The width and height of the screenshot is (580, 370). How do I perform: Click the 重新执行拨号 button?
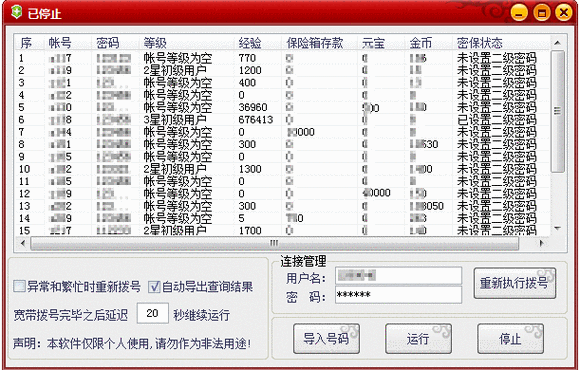(x=515, y=283)
